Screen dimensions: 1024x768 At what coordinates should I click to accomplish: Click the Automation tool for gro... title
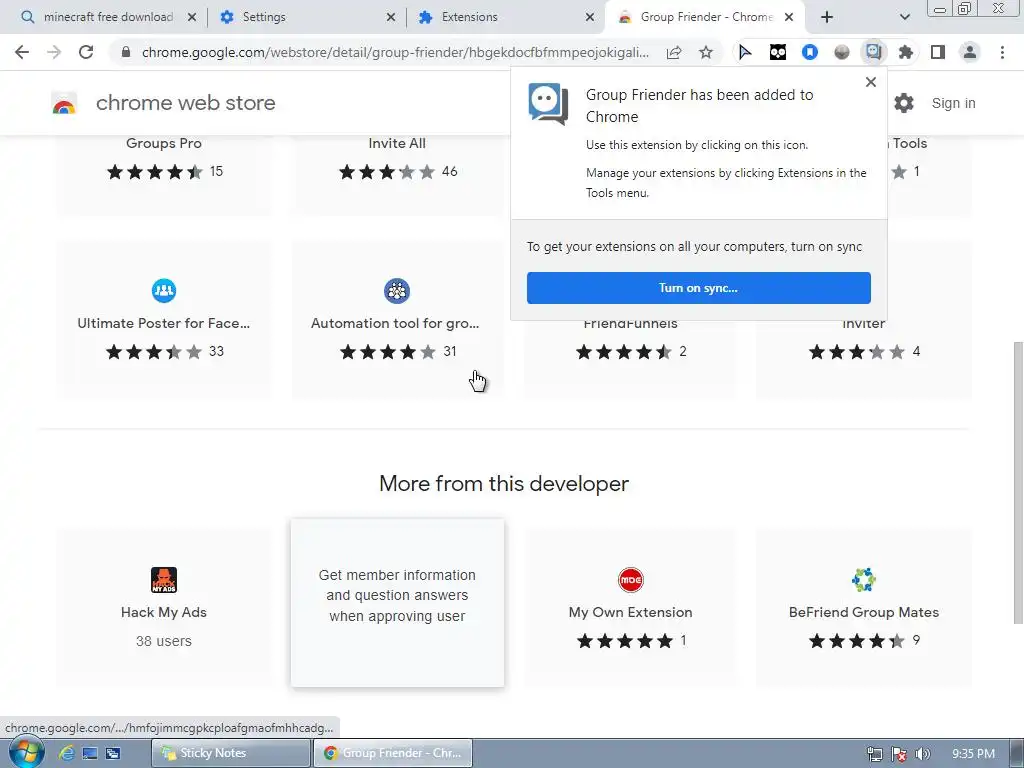395,323
